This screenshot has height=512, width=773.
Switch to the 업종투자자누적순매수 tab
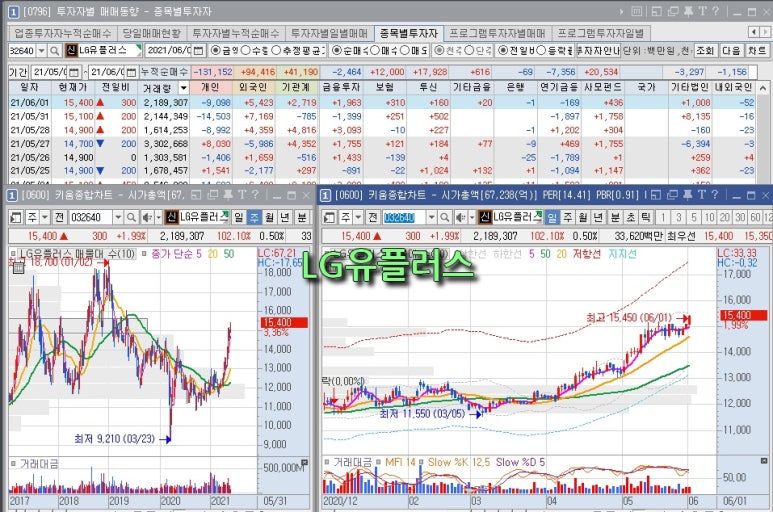coord(63,34)
